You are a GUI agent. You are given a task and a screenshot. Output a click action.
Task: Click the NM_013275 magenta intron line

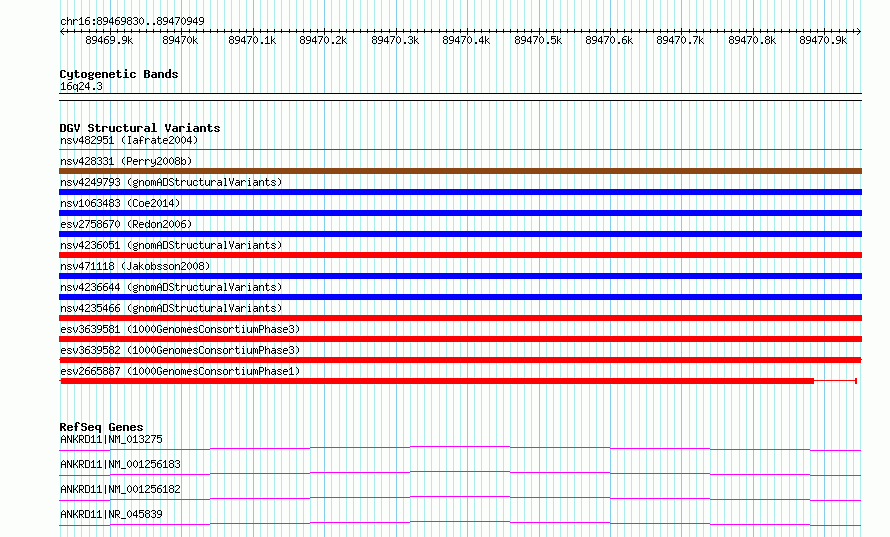point(460,448)
